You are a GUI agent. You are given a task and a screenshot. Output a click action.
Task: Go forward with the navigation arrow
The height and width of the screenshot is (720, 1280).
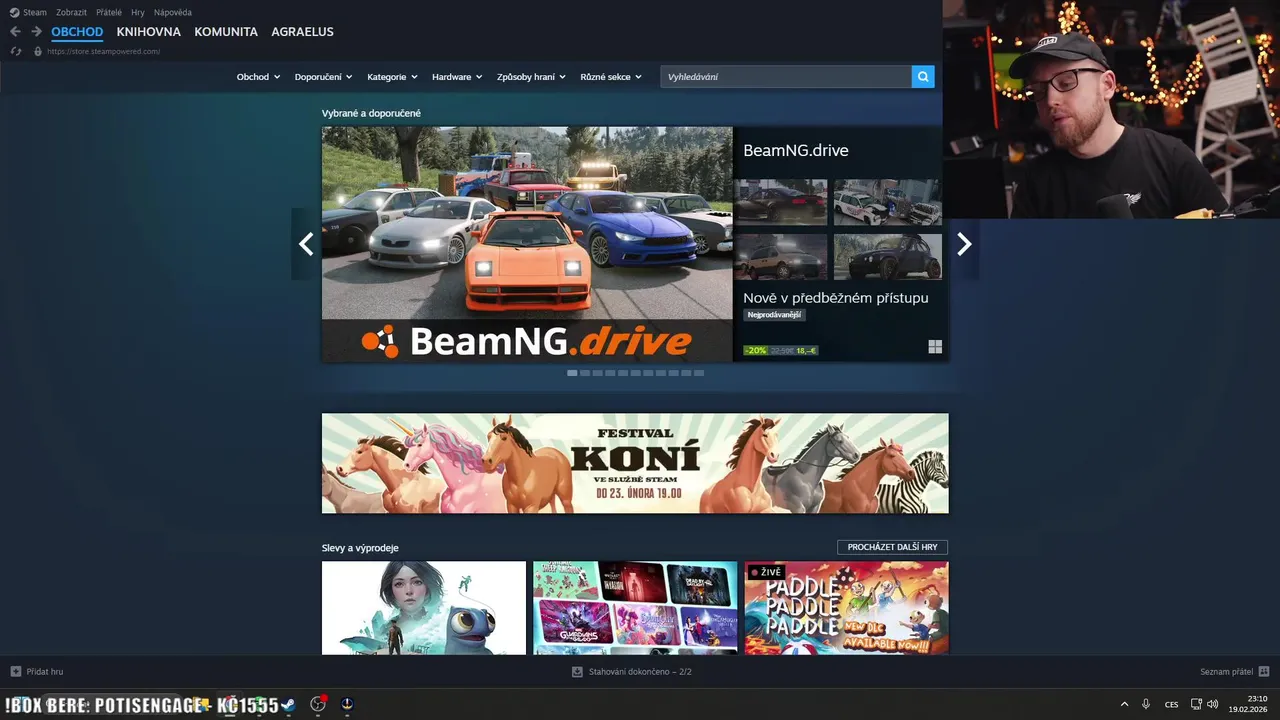(x=36, y=32)
